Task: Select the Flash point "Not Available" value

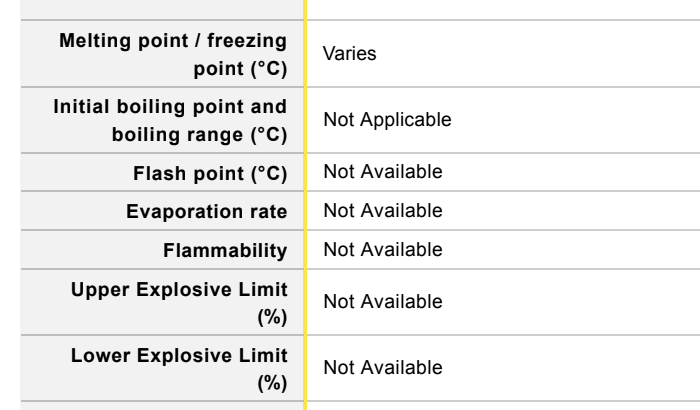Action: pyautogui.click(x=382, y=172)
